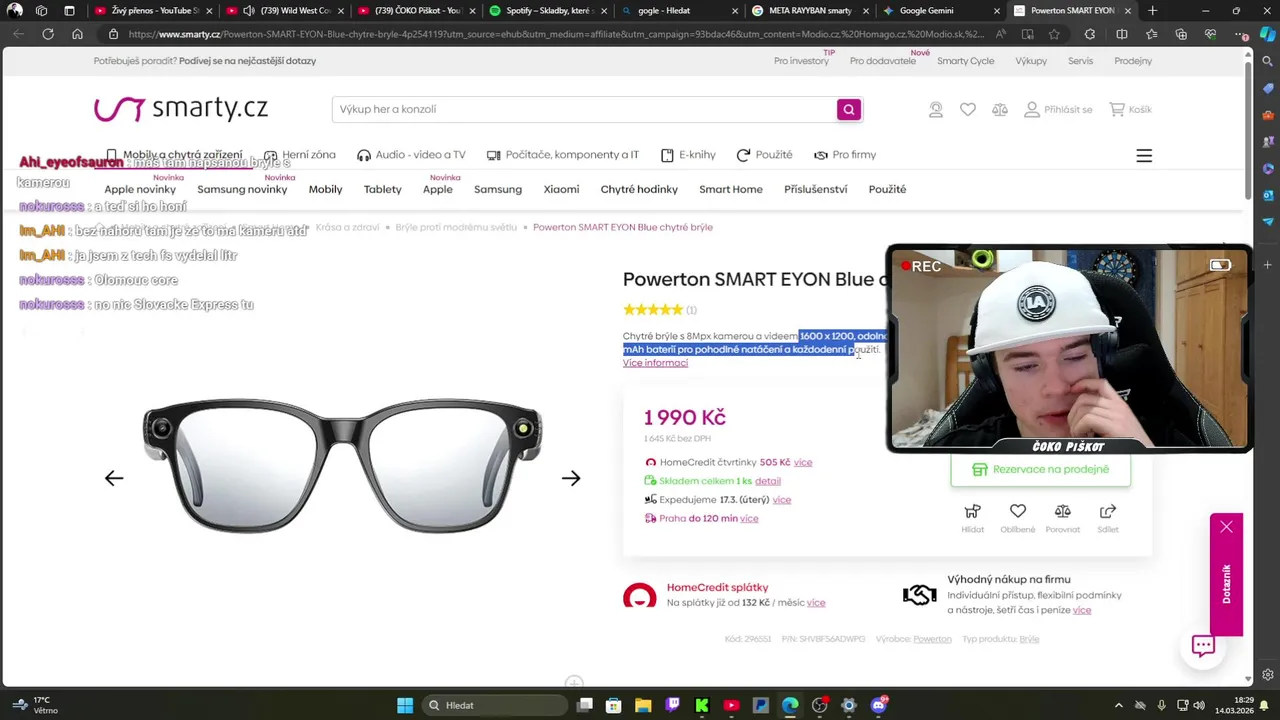Open Samsung novinky link
1280x720 pixels.
point(242,189)
